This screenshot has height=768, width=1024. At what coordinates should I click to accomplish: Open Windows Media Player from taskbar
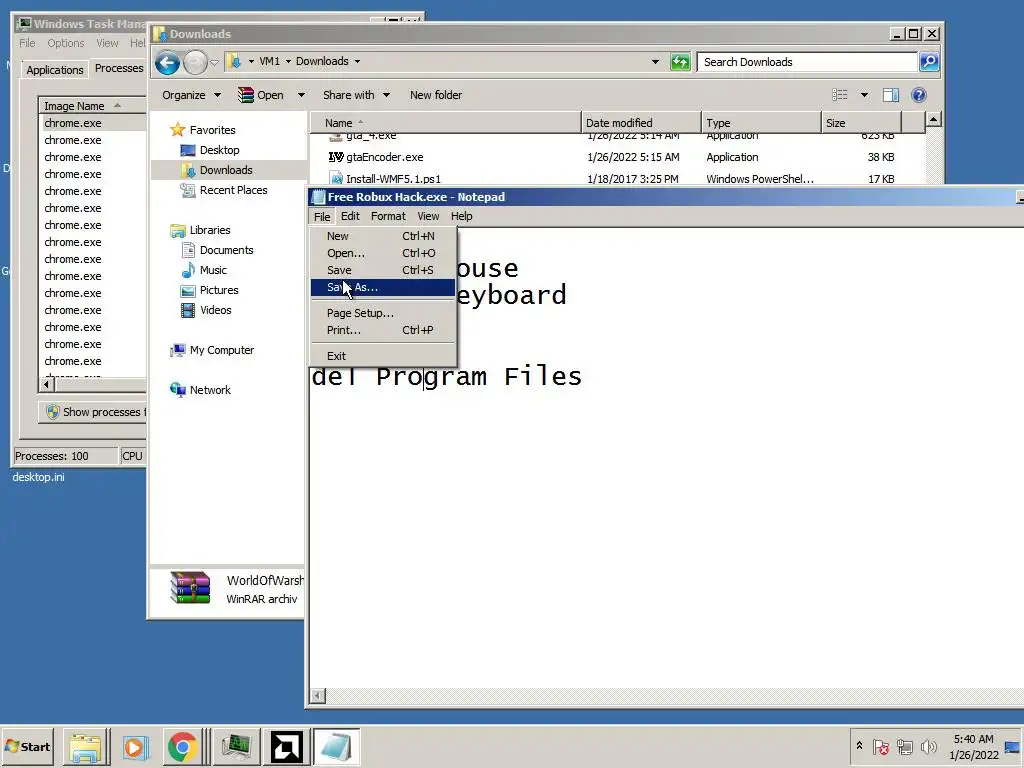[x=135, y=746]
